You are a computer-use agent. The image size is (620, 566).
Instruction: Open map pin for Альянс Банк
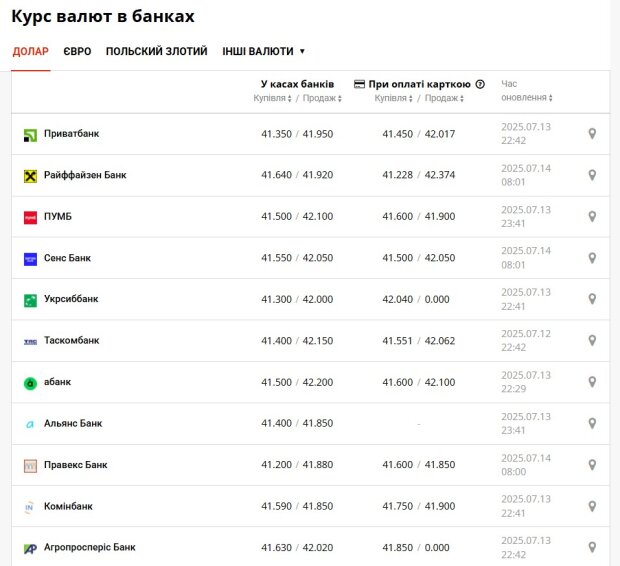point(592,423)
